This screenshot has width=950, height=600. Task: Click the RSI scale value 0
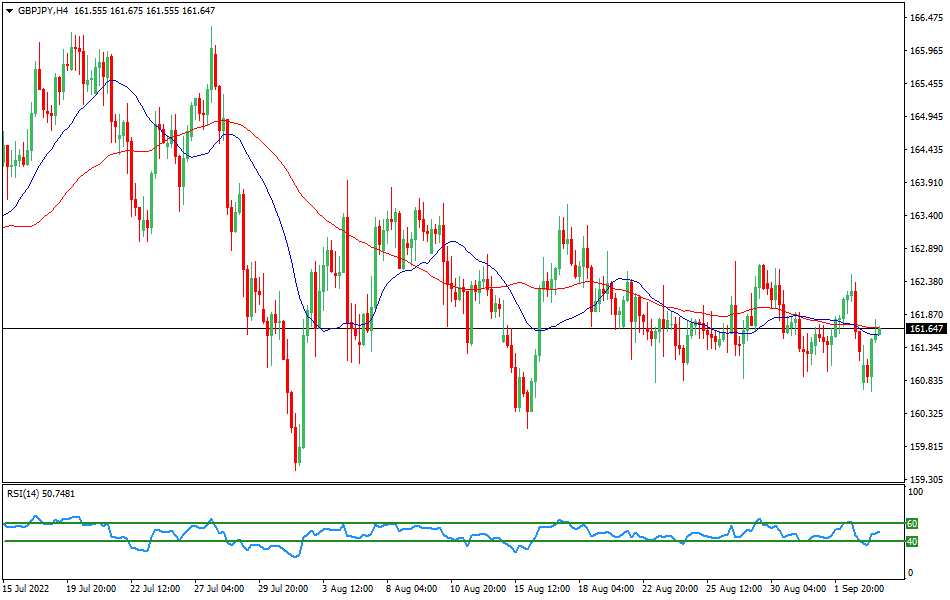click(x=909, y=572)
